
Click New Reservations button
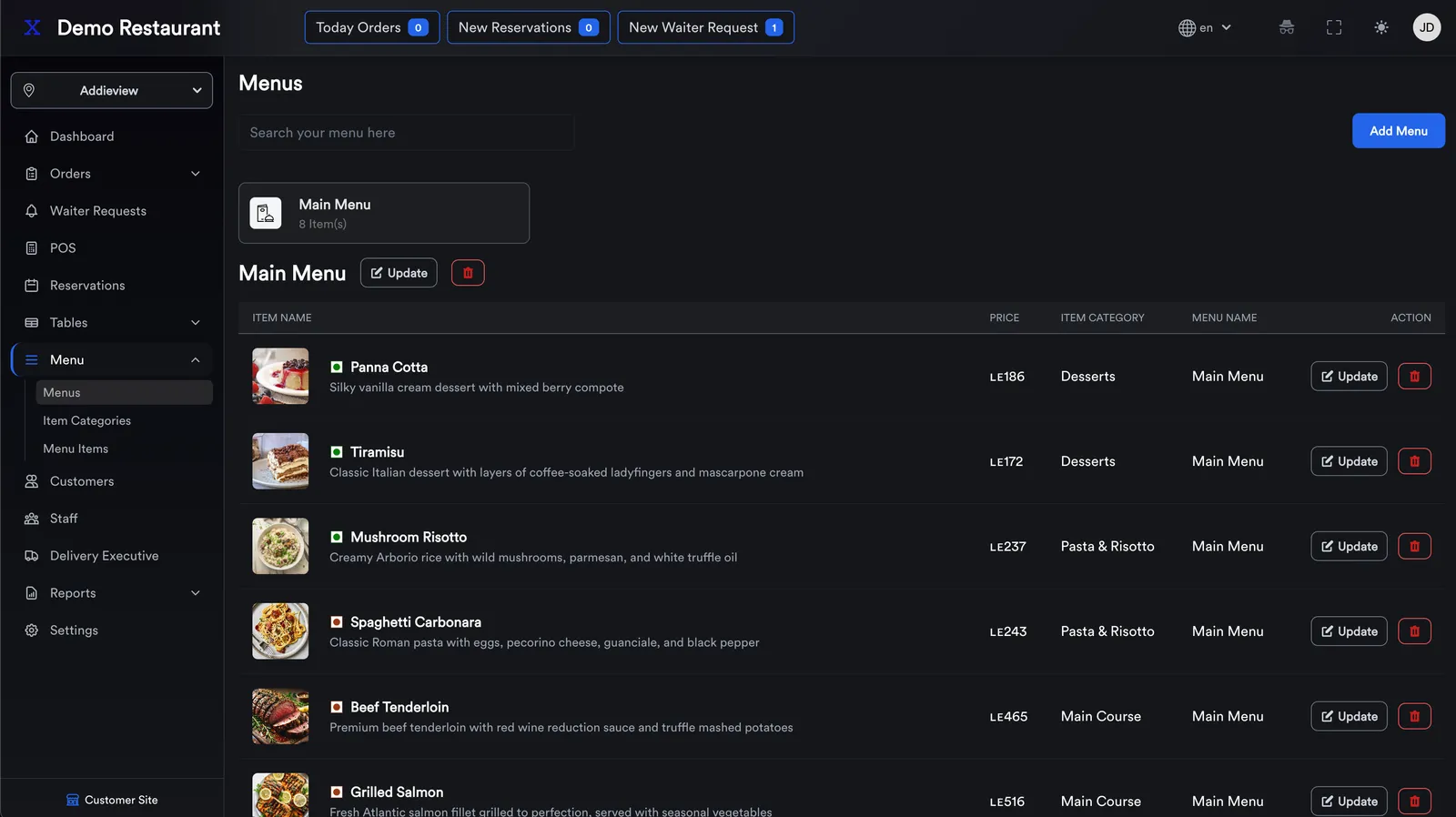(x=529, y=27)
